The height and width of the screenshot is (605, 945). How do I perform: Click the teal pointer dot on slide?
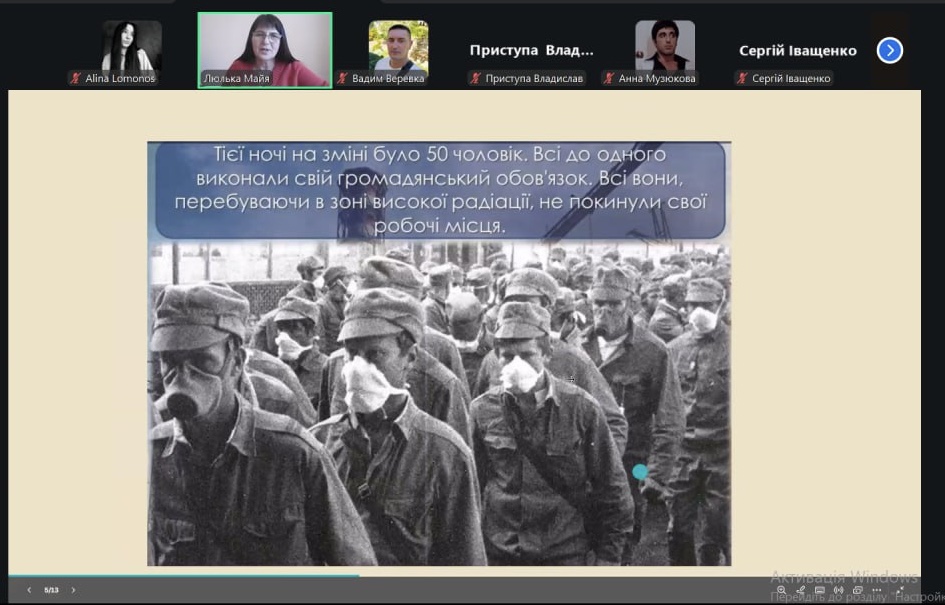pyautogui.click(x=640, y=471)
